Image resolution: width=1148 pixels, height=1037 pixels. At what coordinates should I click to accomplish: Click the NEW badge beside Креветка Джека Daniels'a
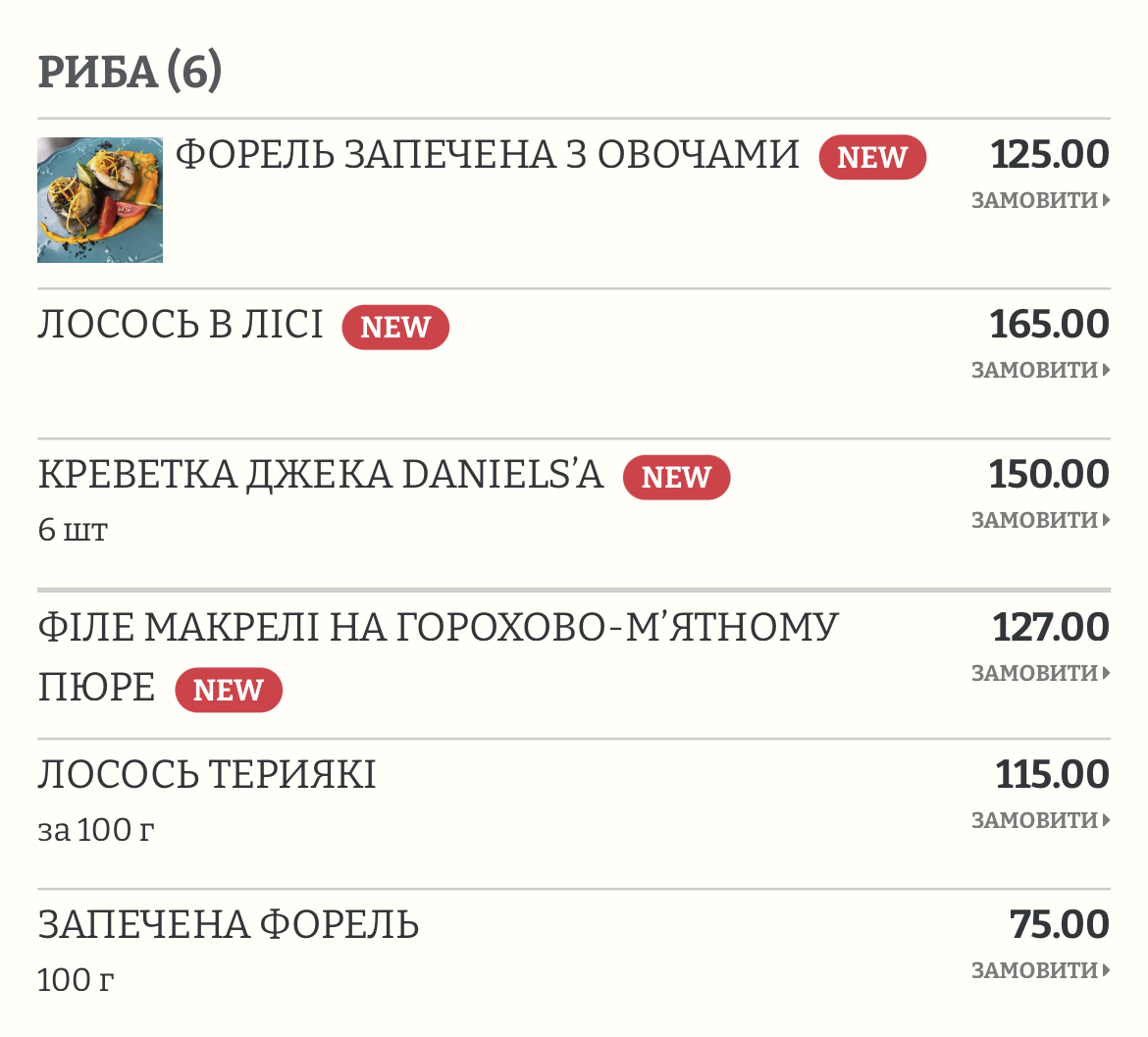[676, 477]
